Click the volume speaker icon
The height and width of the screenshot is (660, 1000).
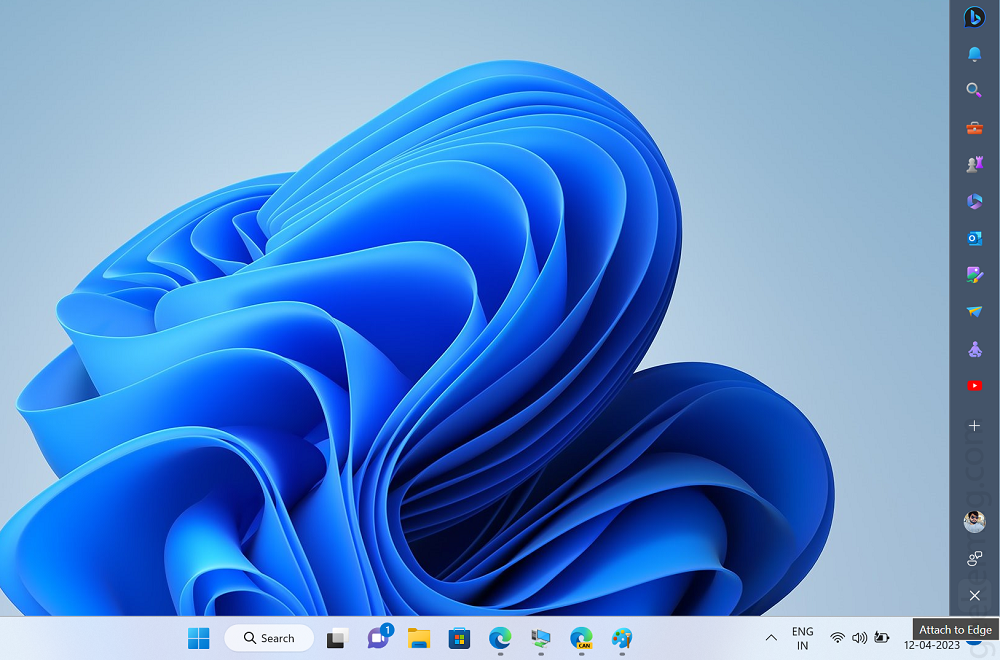(859, 638)
